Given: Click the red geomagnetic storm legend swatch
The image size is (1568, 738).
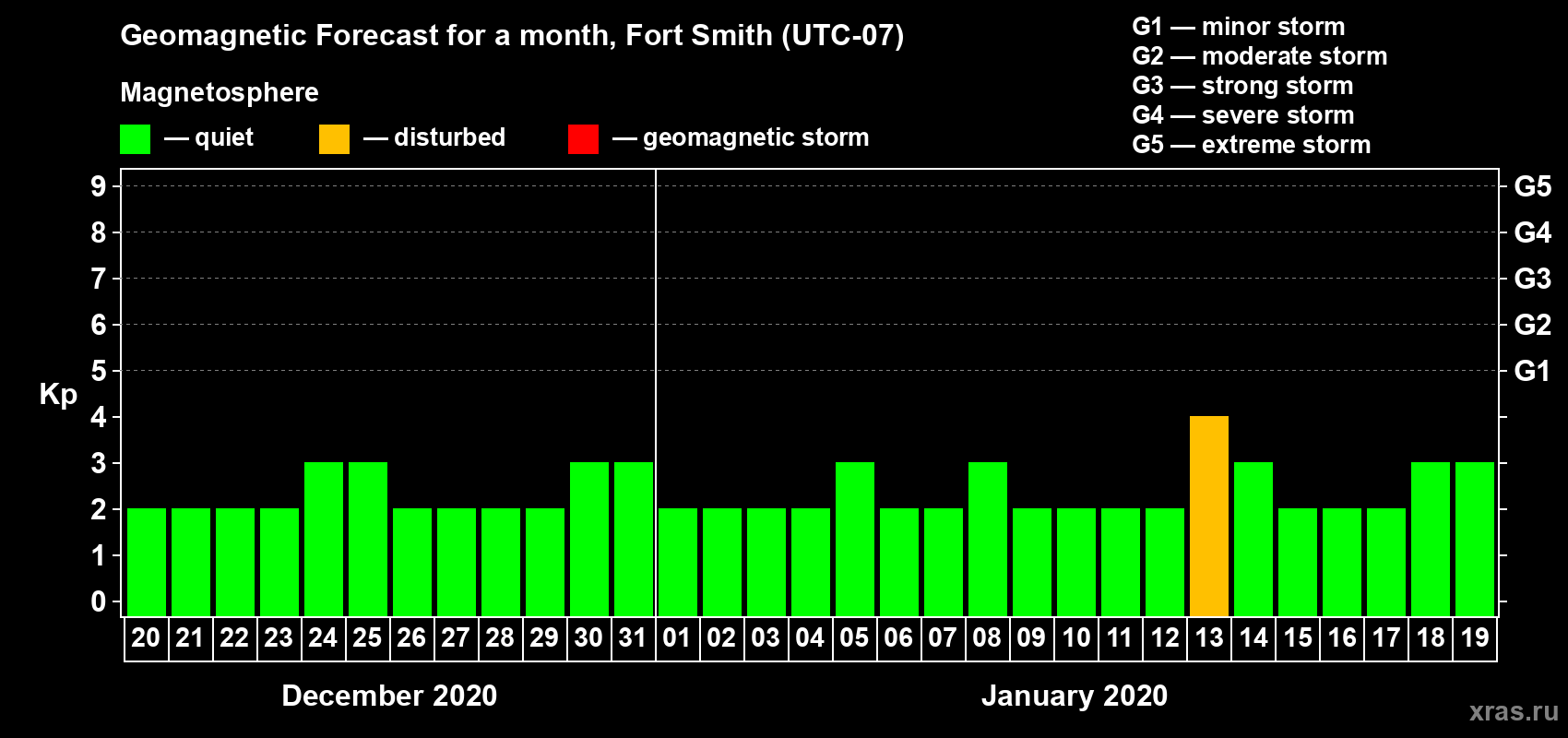Looking at the screenshot, I should tap(583, 139).
